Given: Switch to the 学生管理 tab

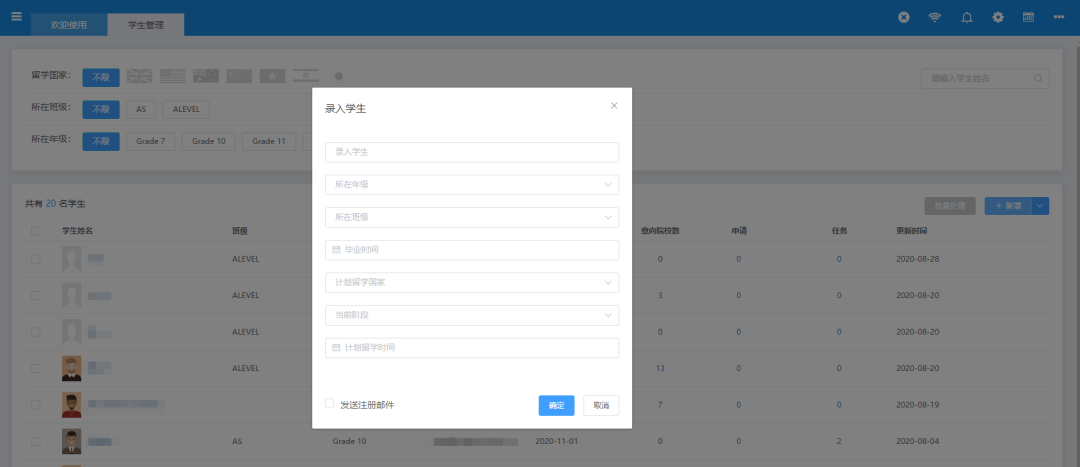Looking at the screenshot, I should pos(146,25).
